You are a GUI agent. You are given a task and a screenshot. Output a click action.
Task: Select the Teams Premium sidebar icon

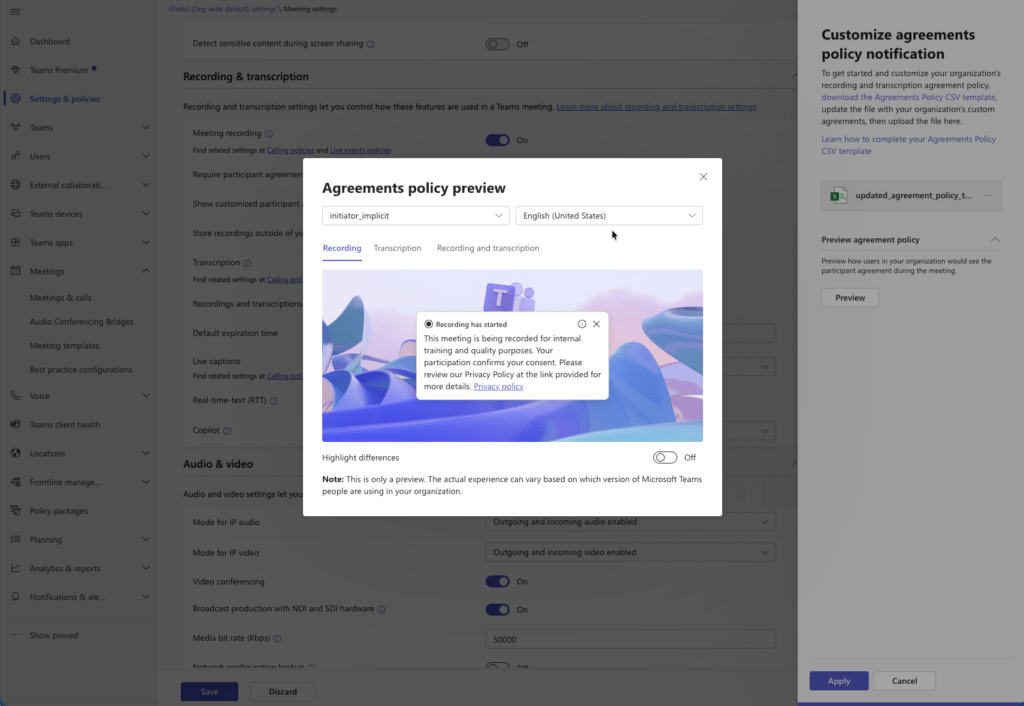pyautogui.click(x=16, y=71)
